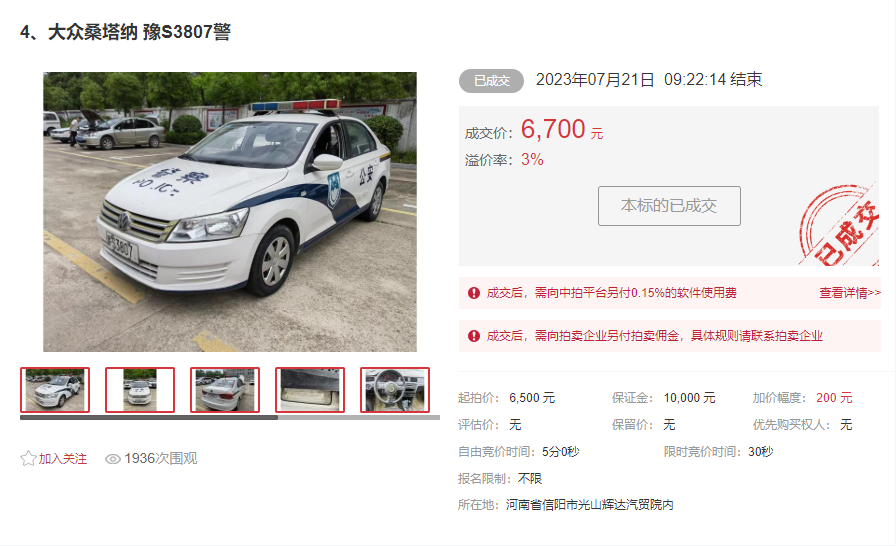896x546 pixels.
Task: Click the thumbnail strip horizontal scrollbar
Action: (x=230, y=417)
